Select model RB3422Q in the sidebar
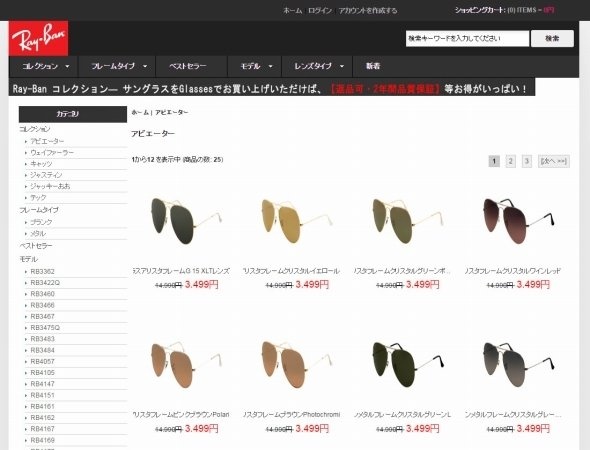Image resolution: width=590 pixels, height=450 pixels. coord(45,283)
